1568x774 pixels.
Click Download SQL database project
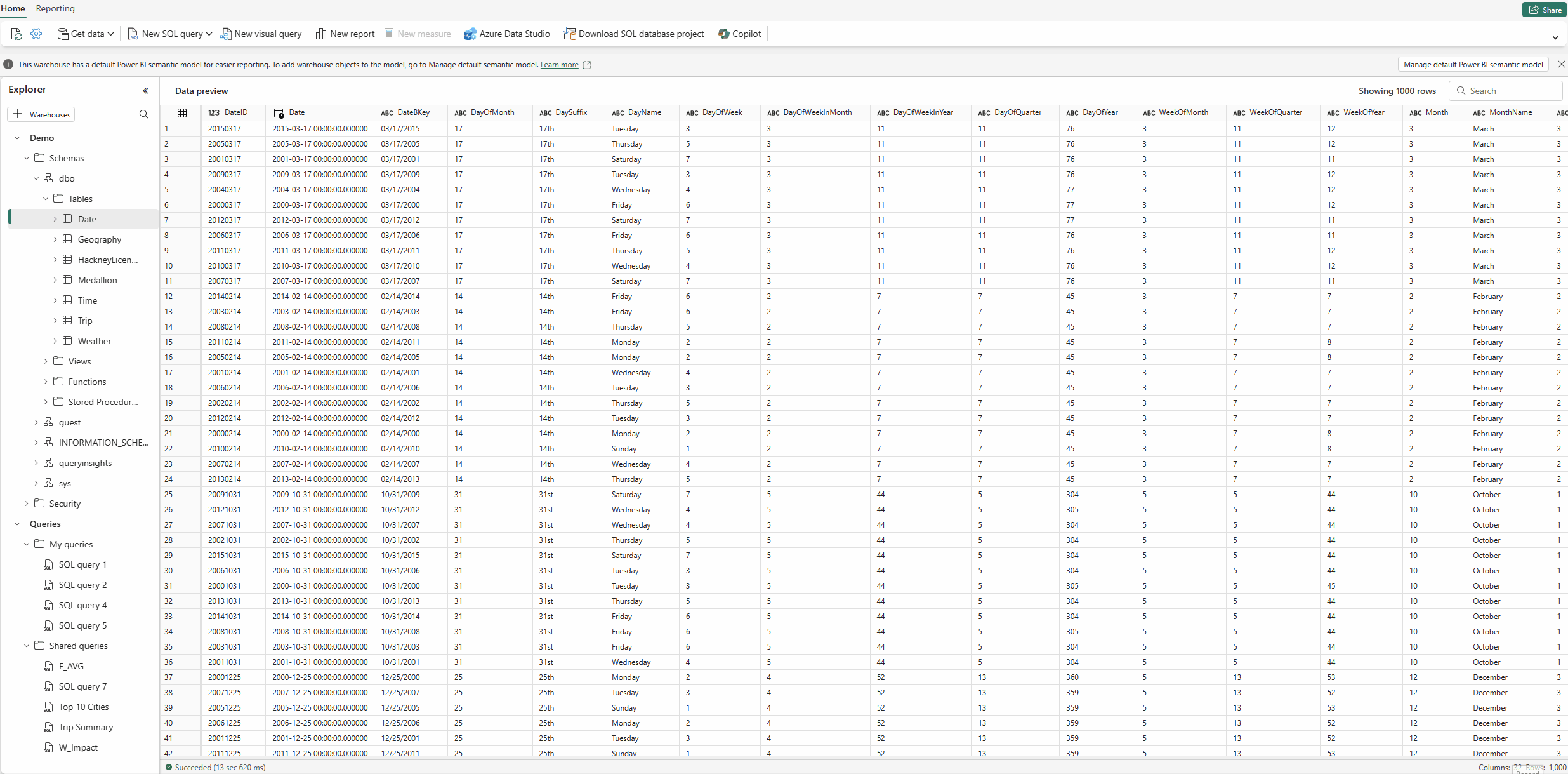coord(634,34)
